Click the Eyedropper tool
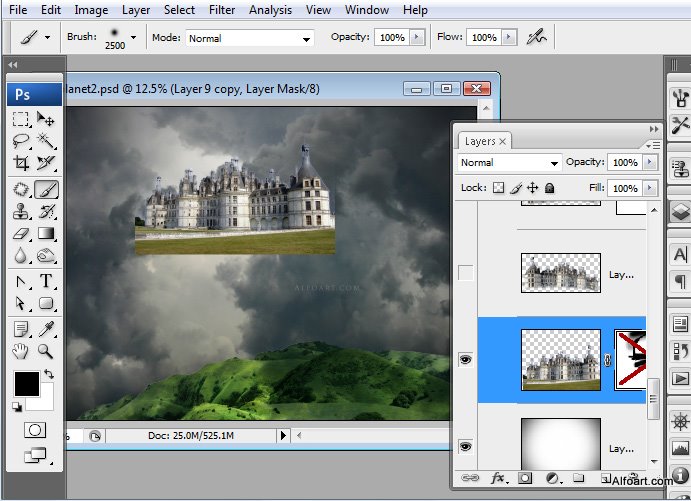Viewport: 691px width, 501px height. pyautogui.click(x=46, y=328)
